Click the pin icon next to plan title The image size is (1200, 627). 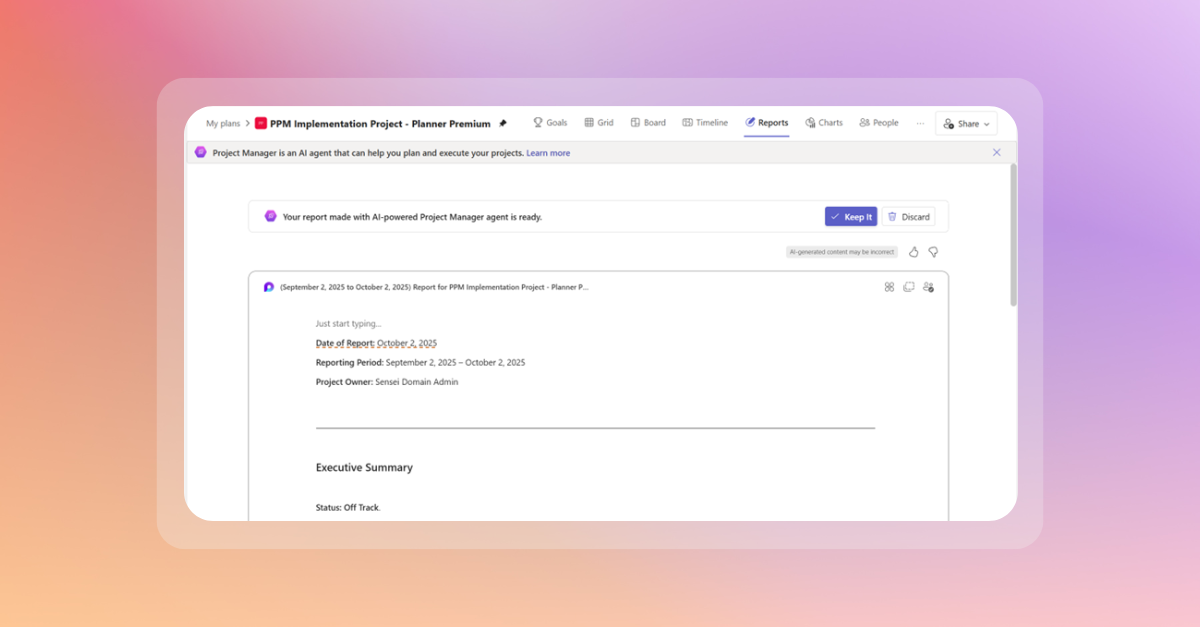click(x=503, y=124)
